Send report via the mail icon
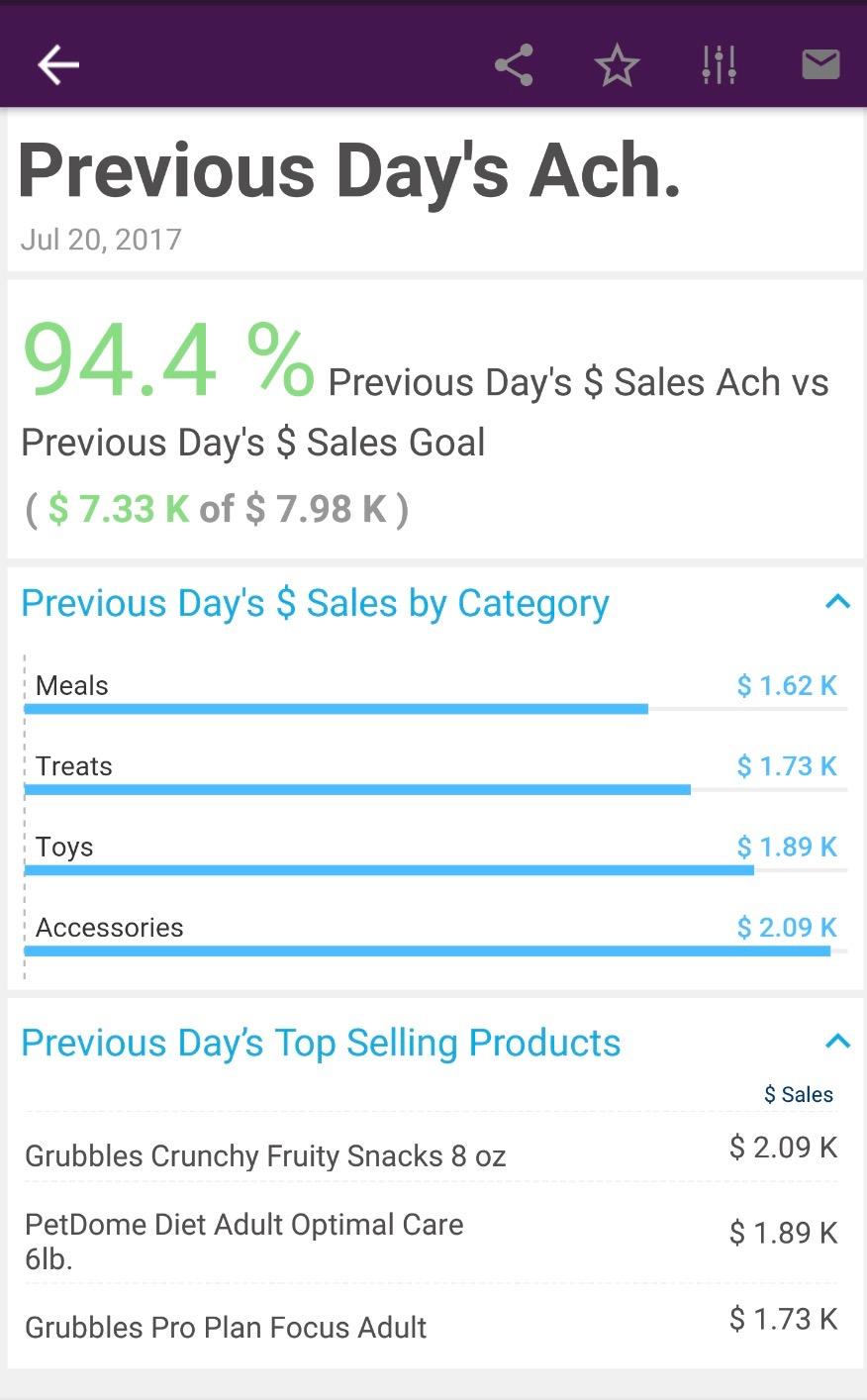 coord(820,65)
